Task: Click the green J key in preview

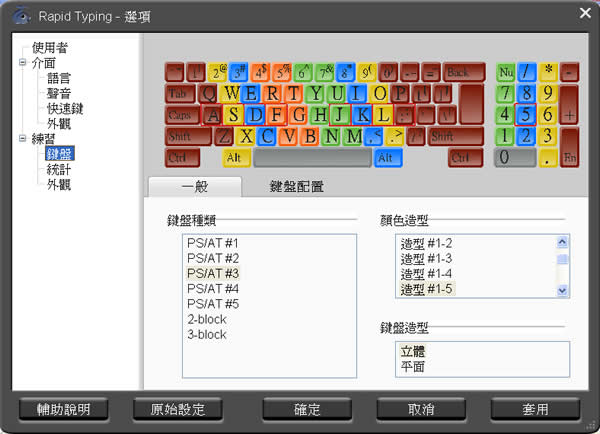Action: pos(339,115)
